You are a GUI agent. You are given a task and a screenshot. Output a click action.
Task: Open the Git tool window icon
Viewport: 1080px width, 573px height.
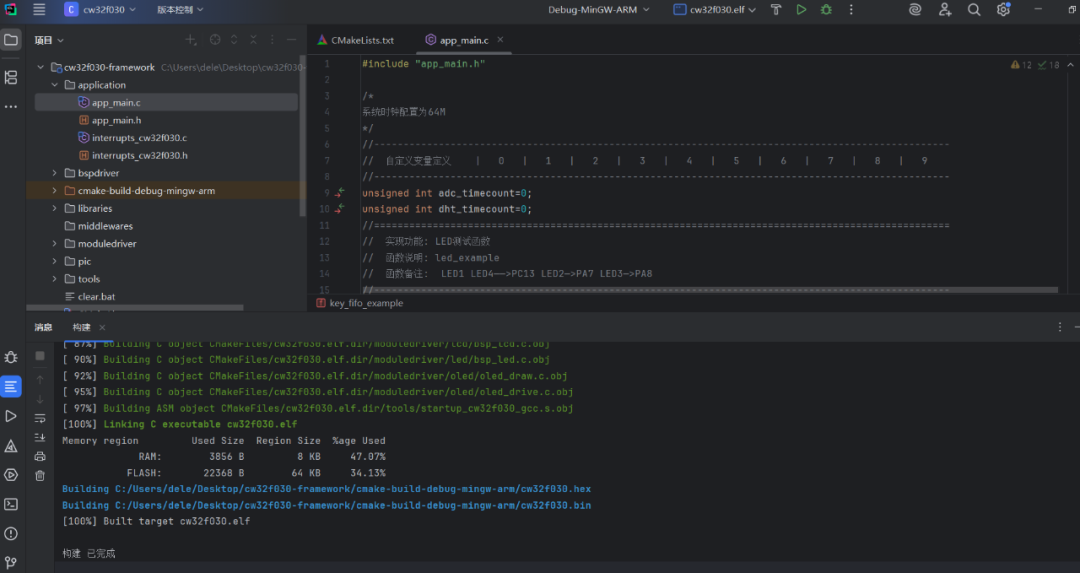pyautogui.click(x=11, y=562)
